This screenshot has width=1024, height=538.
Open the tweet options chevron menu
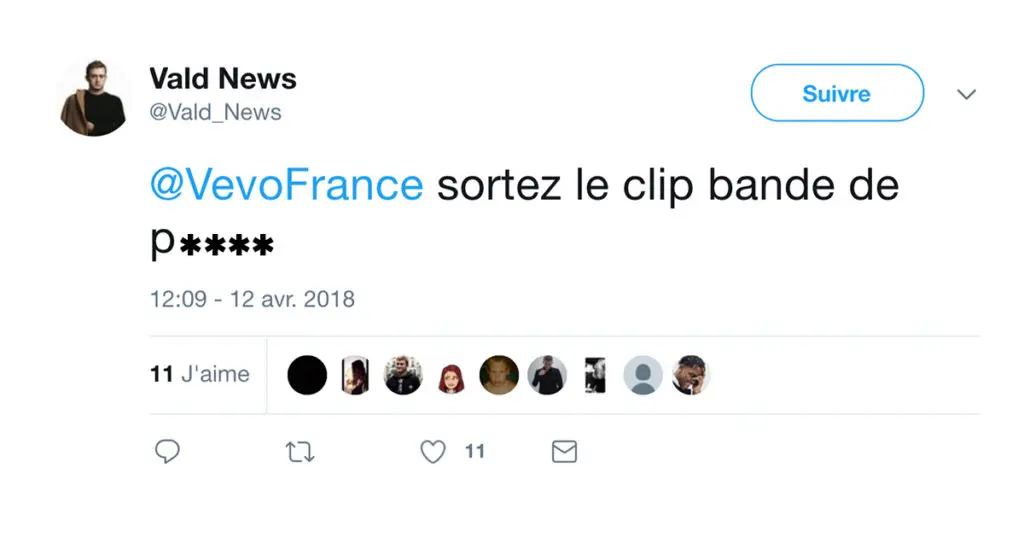click(967, 94)
